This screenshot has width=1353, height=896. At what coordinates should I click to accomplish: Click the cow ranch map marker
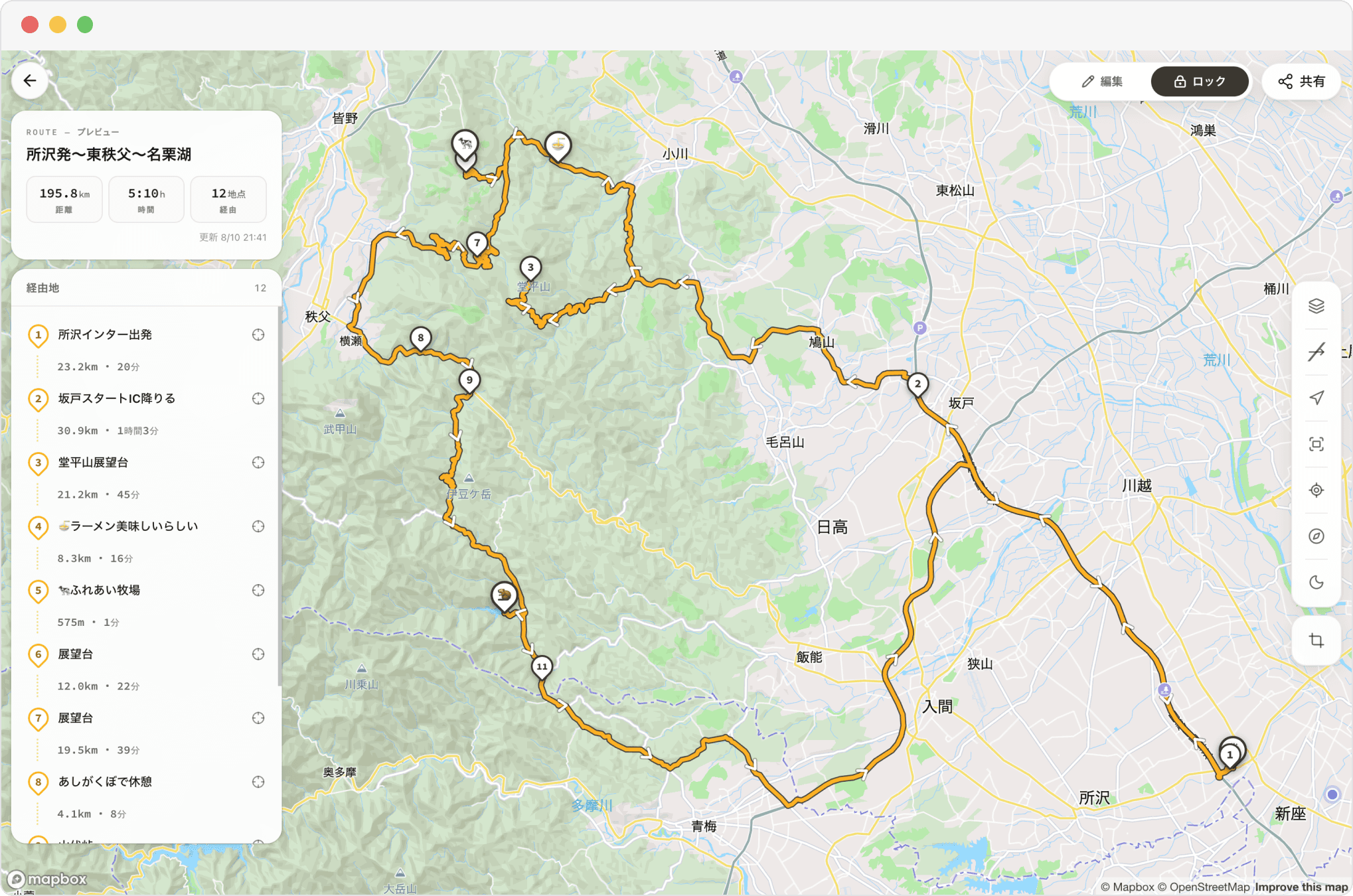pos(465,144)
